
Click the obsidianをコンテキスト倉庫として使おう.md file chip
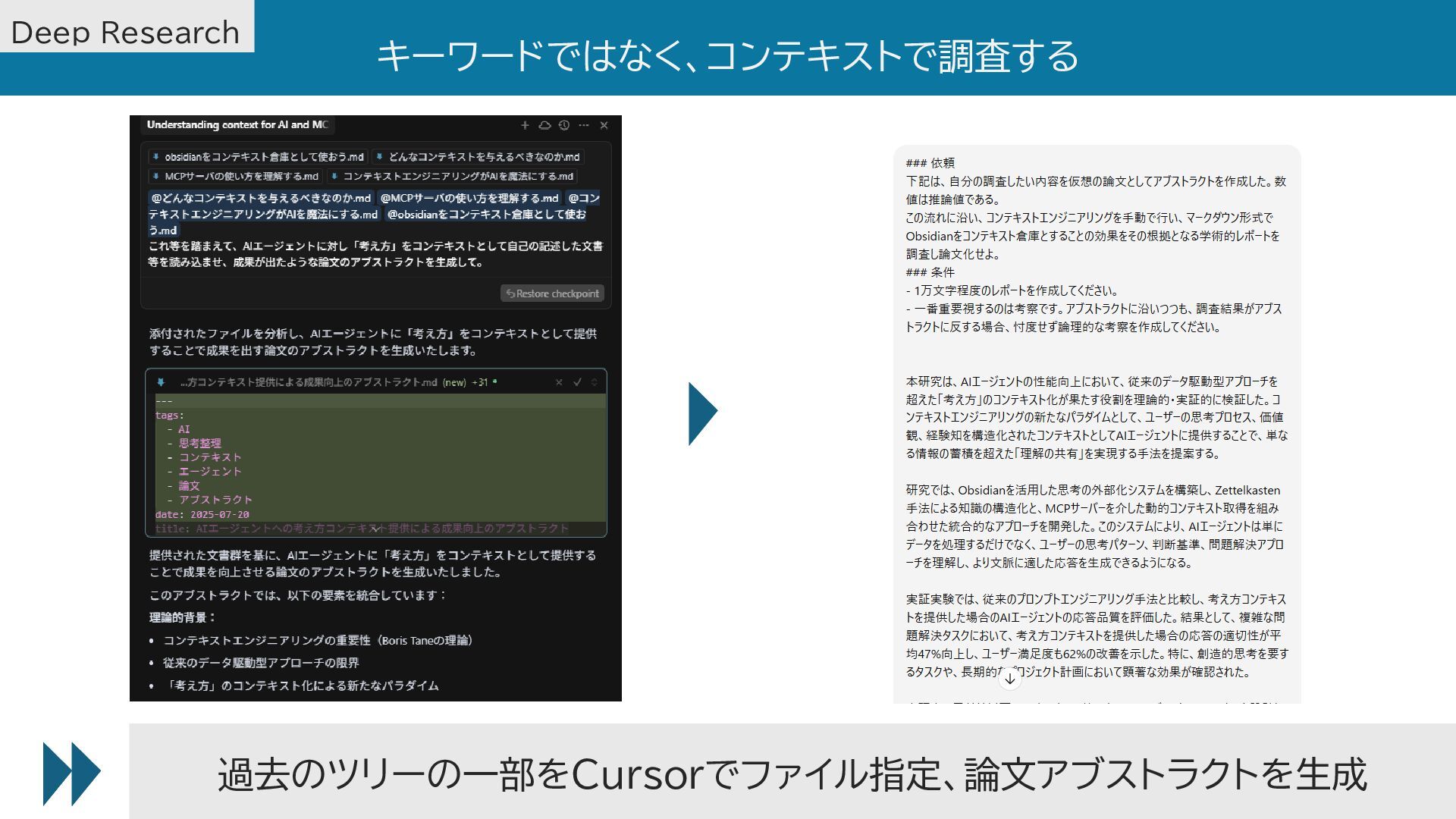[x=259, y=157]
